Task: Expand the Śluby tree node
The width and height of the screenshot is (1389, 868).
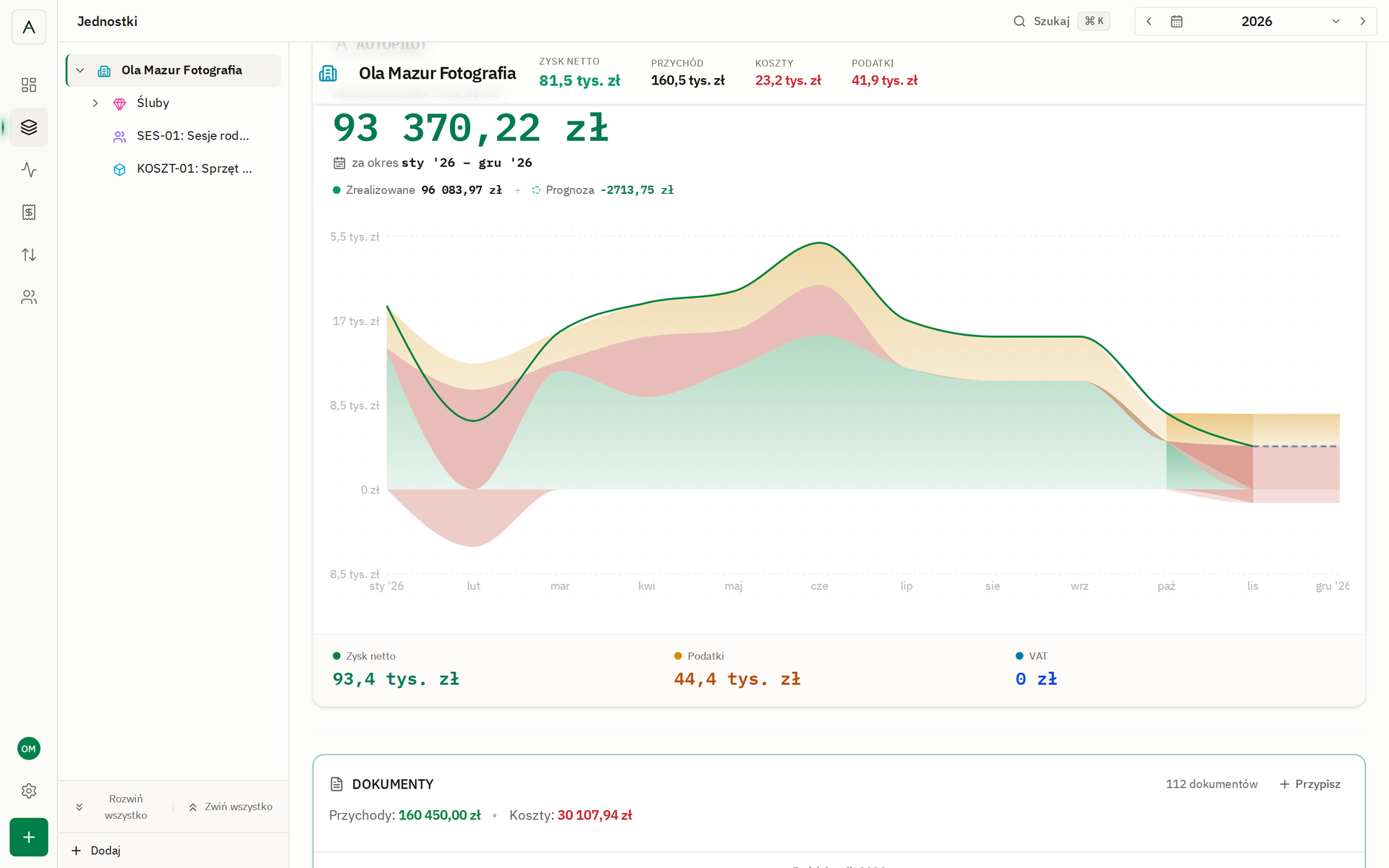Action: tap(95, 103)
